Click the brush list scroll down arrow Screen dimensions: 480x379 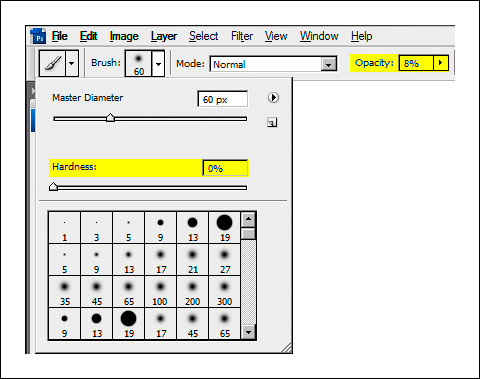[x=248, y=332]
